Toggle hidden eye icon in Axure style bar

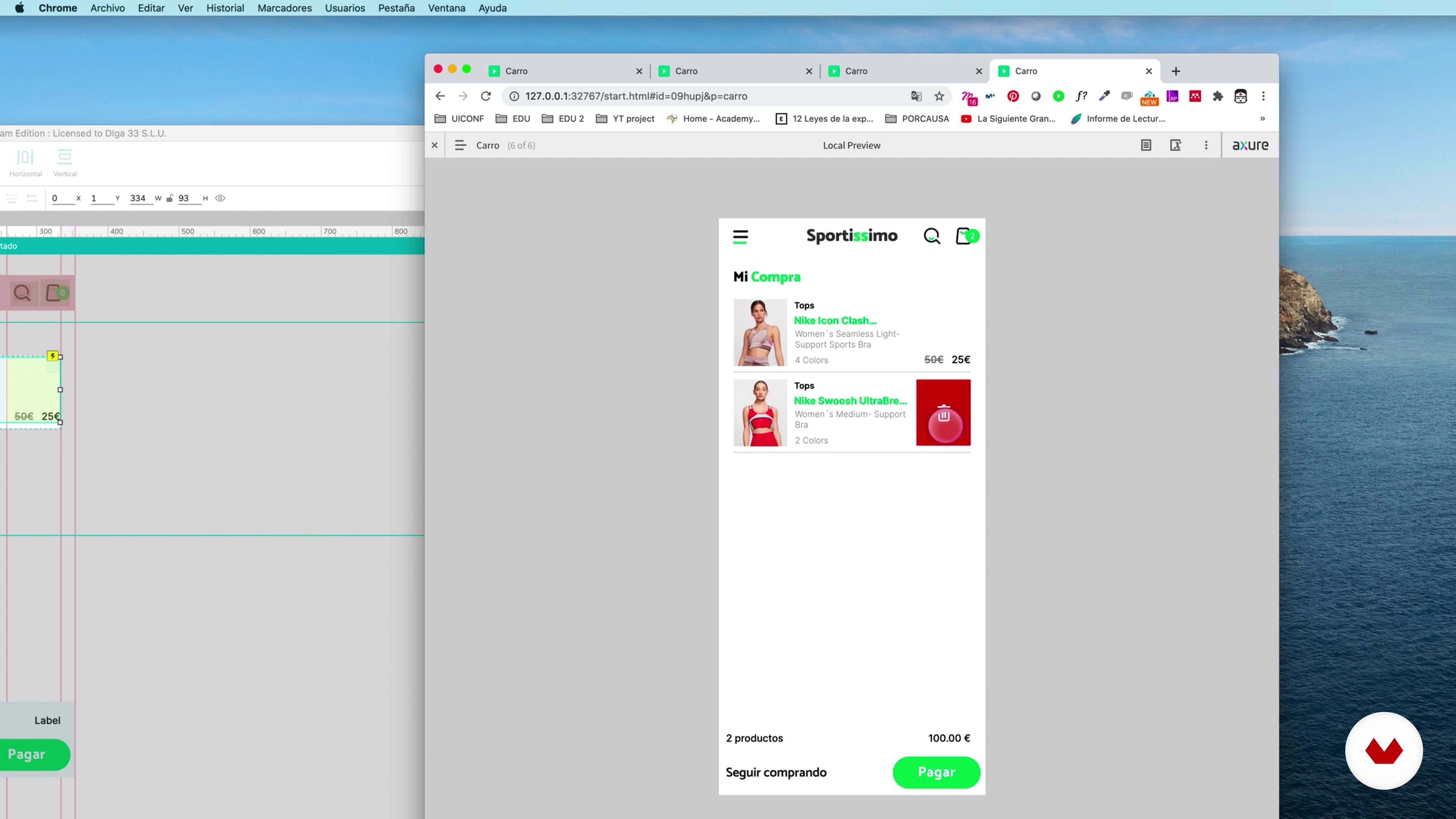tap(220, 198)
